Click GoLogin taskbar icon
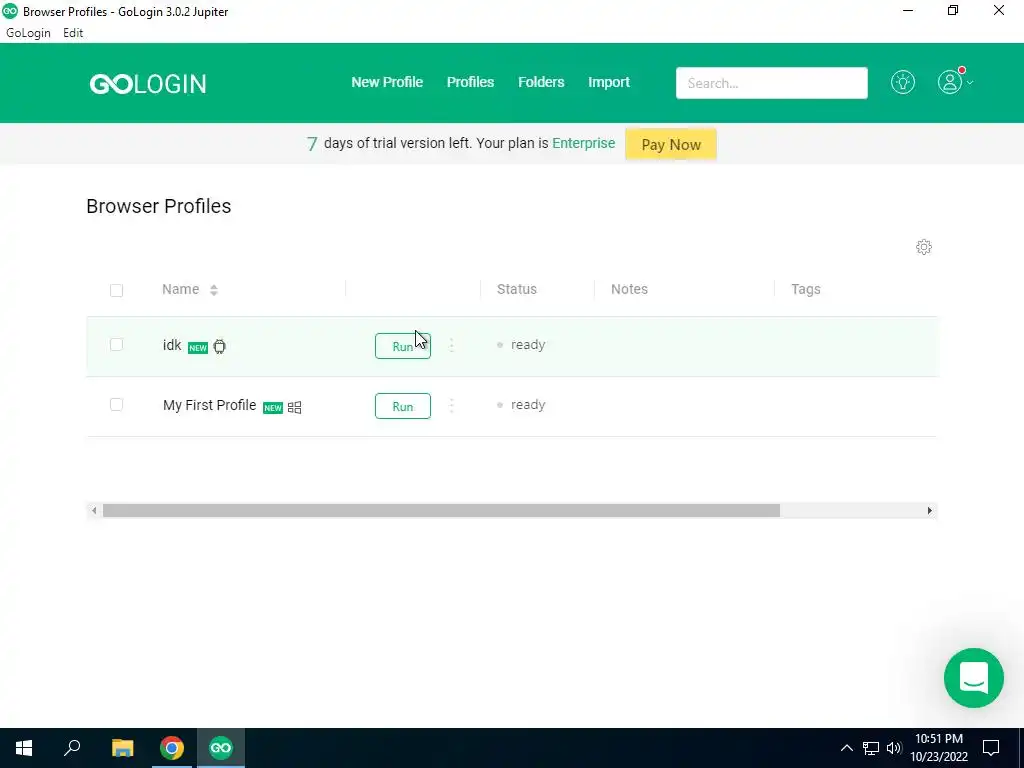1024x768 pixels. (221, 748)
